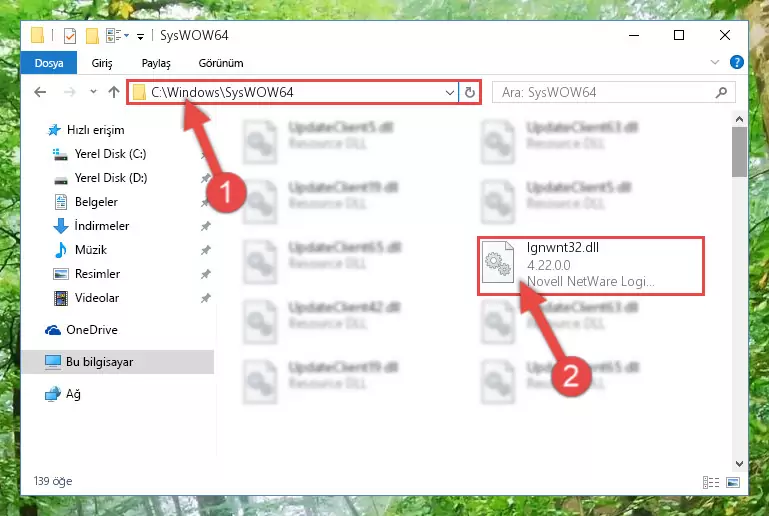Open the blue Help question mark icon
The height and width of the screenshot is (516, 769).
click(x=737, y=62)
